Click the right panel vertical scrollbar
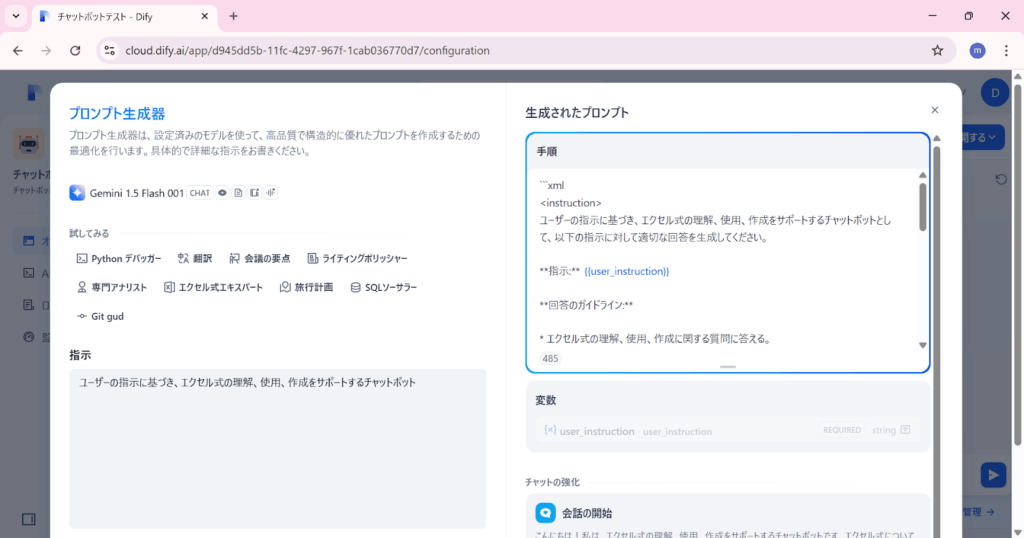This screenshot has width=1024, height=538. click(x=936, y=340)
